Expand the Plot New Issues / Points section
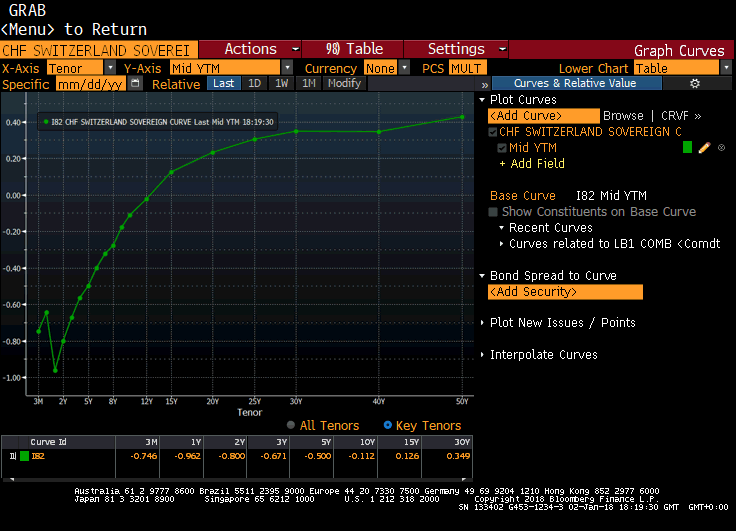Screen dimensions: 736x531 click(561, 323)
